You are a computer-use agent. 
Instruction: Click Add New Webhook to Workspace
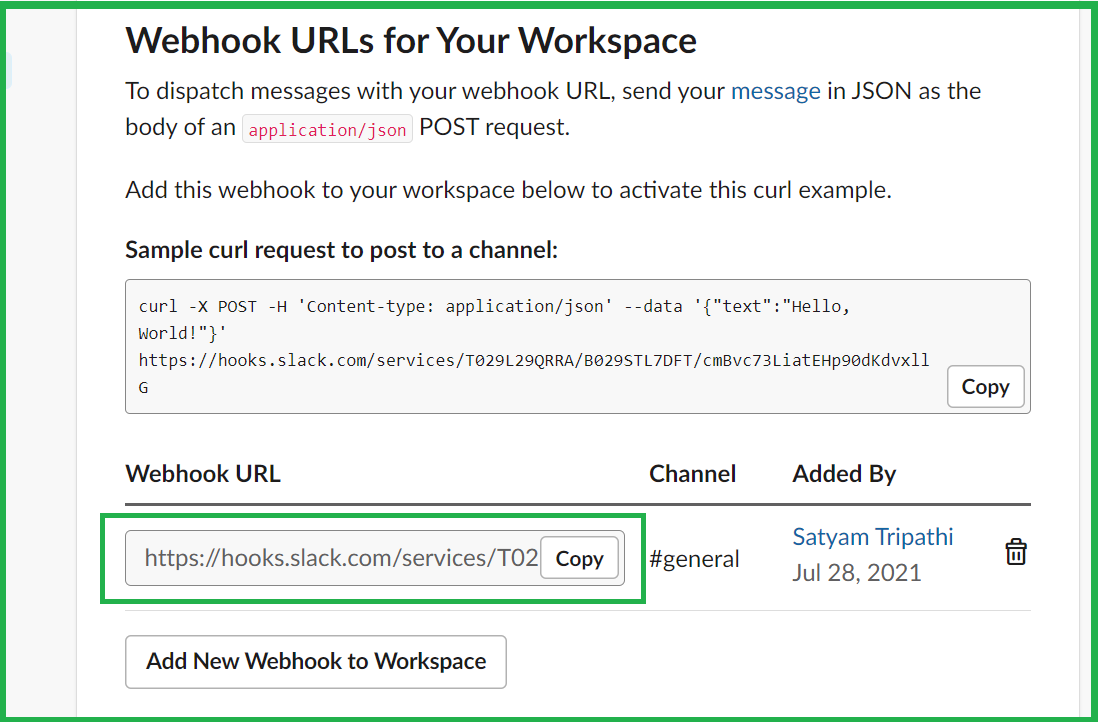pyautogui.click(x=316, y=661)
